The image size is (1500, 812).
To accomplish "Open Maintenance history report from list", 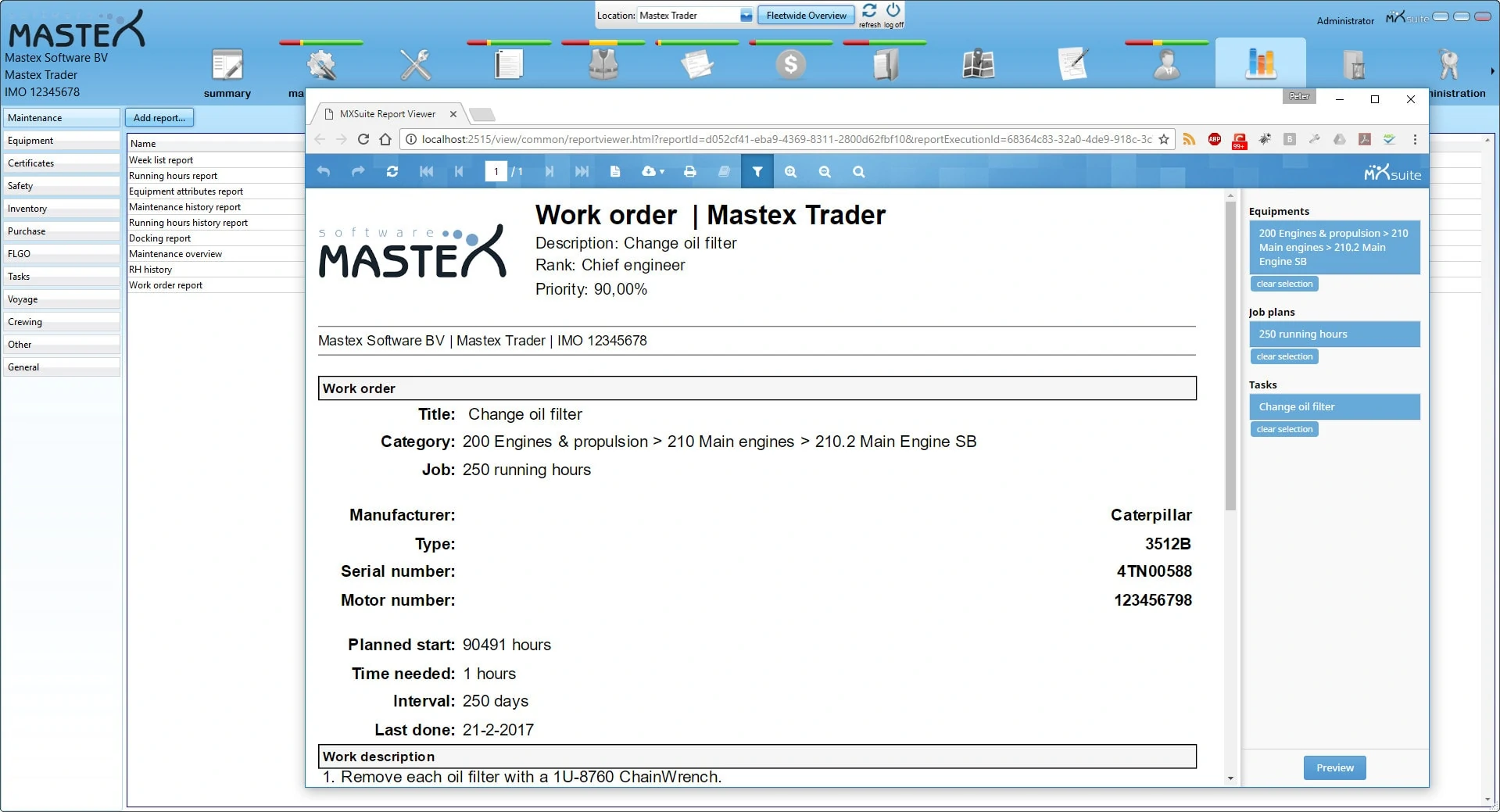I will point(185,207).
